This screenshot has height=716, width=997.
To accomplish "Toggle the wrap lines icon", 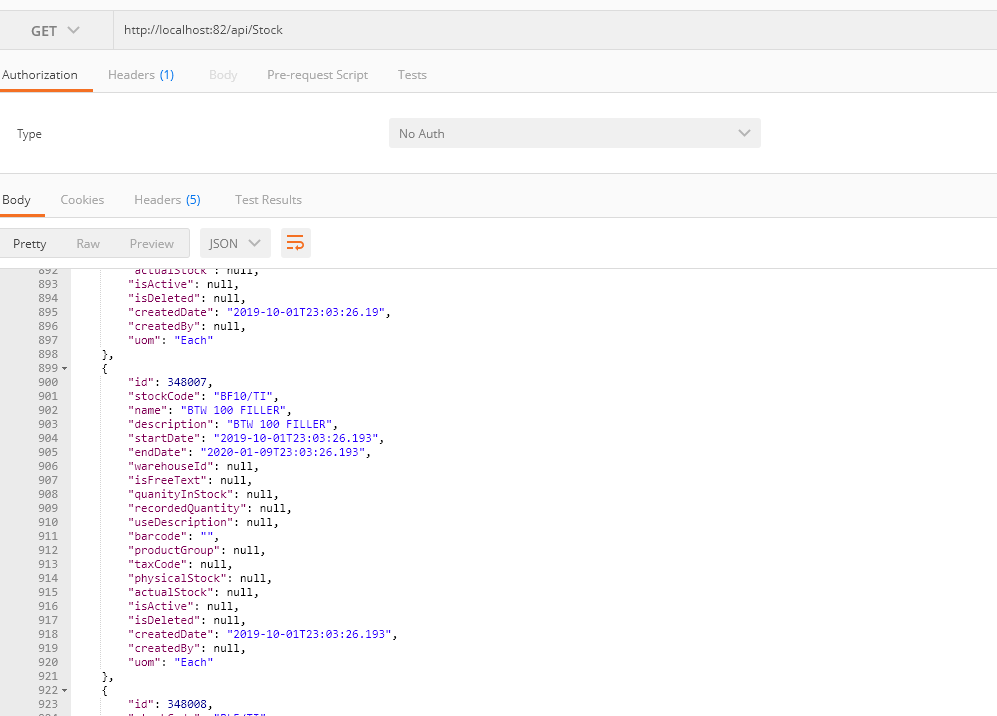I will [x=295, y=243].
